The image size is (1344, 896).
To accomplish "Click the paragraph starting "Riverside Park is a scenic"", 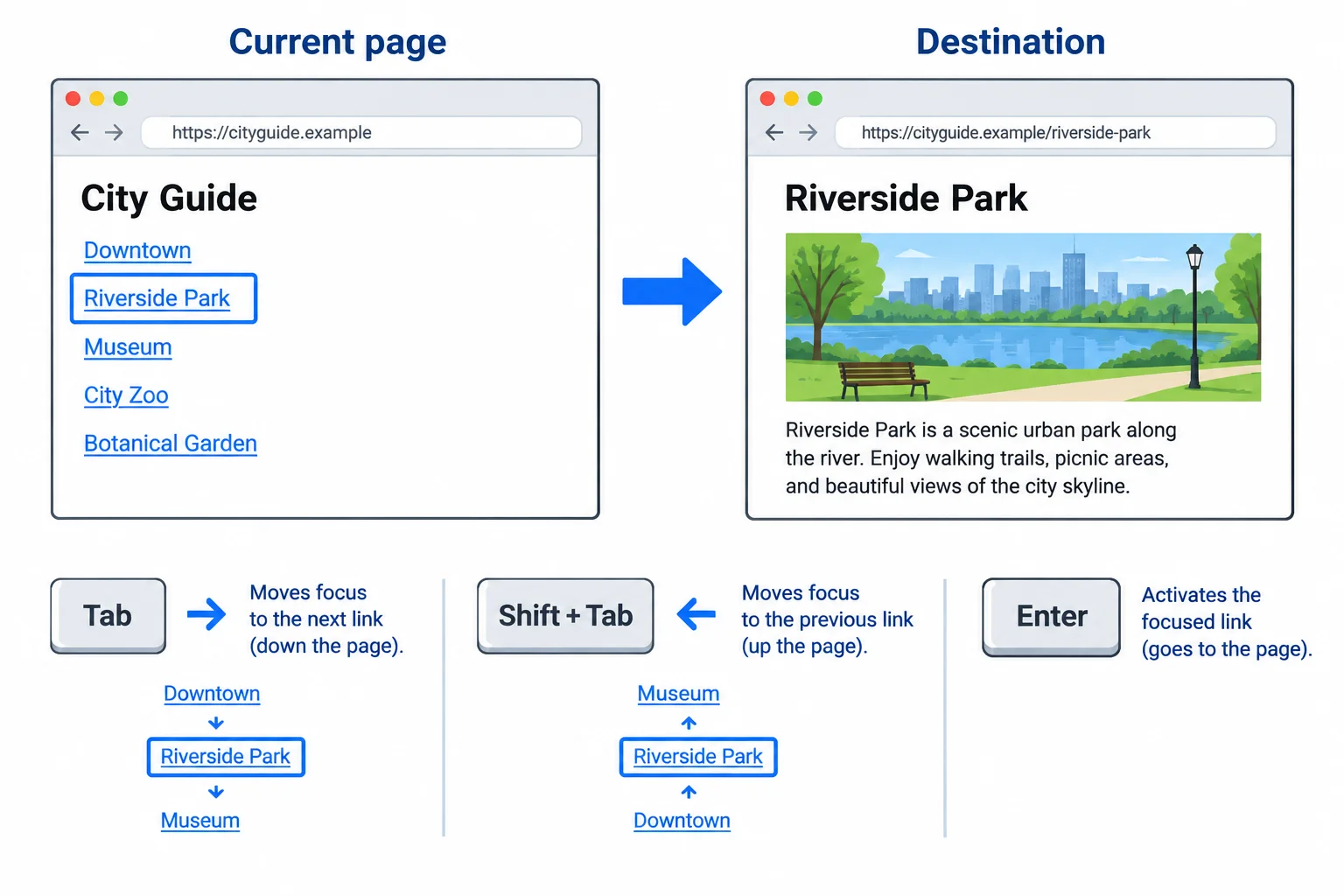I will pos(981,458).
